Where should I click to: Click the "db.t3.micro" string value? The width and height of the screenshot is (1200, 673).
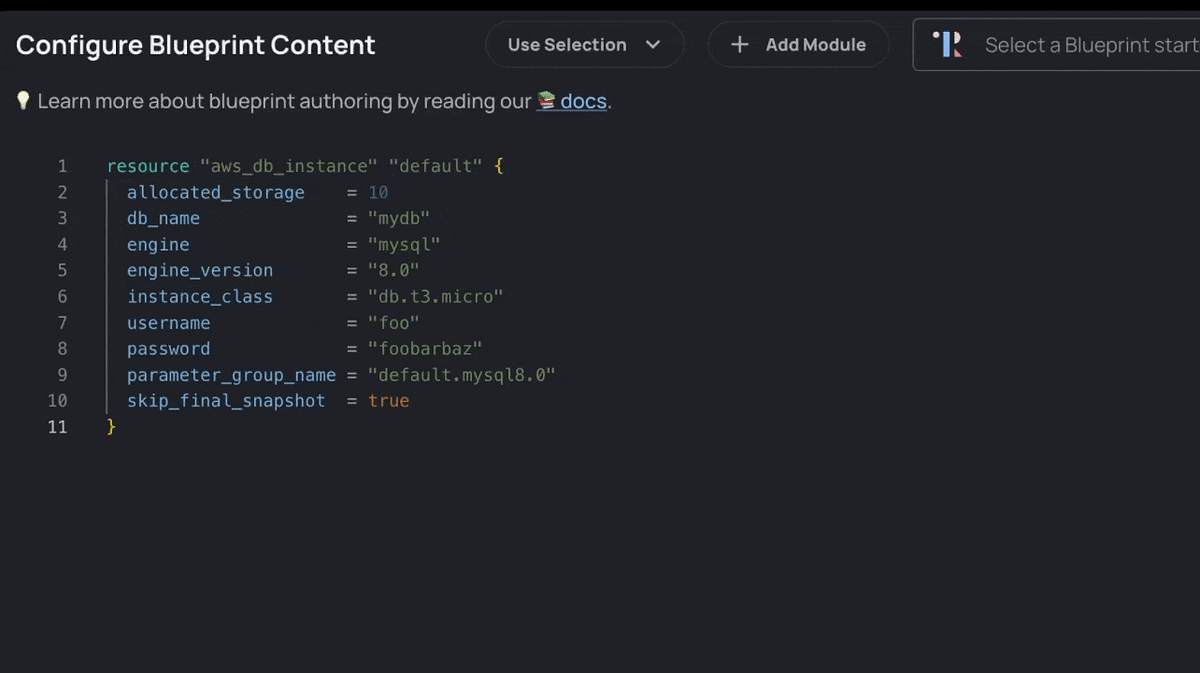[x=435, y=296]
